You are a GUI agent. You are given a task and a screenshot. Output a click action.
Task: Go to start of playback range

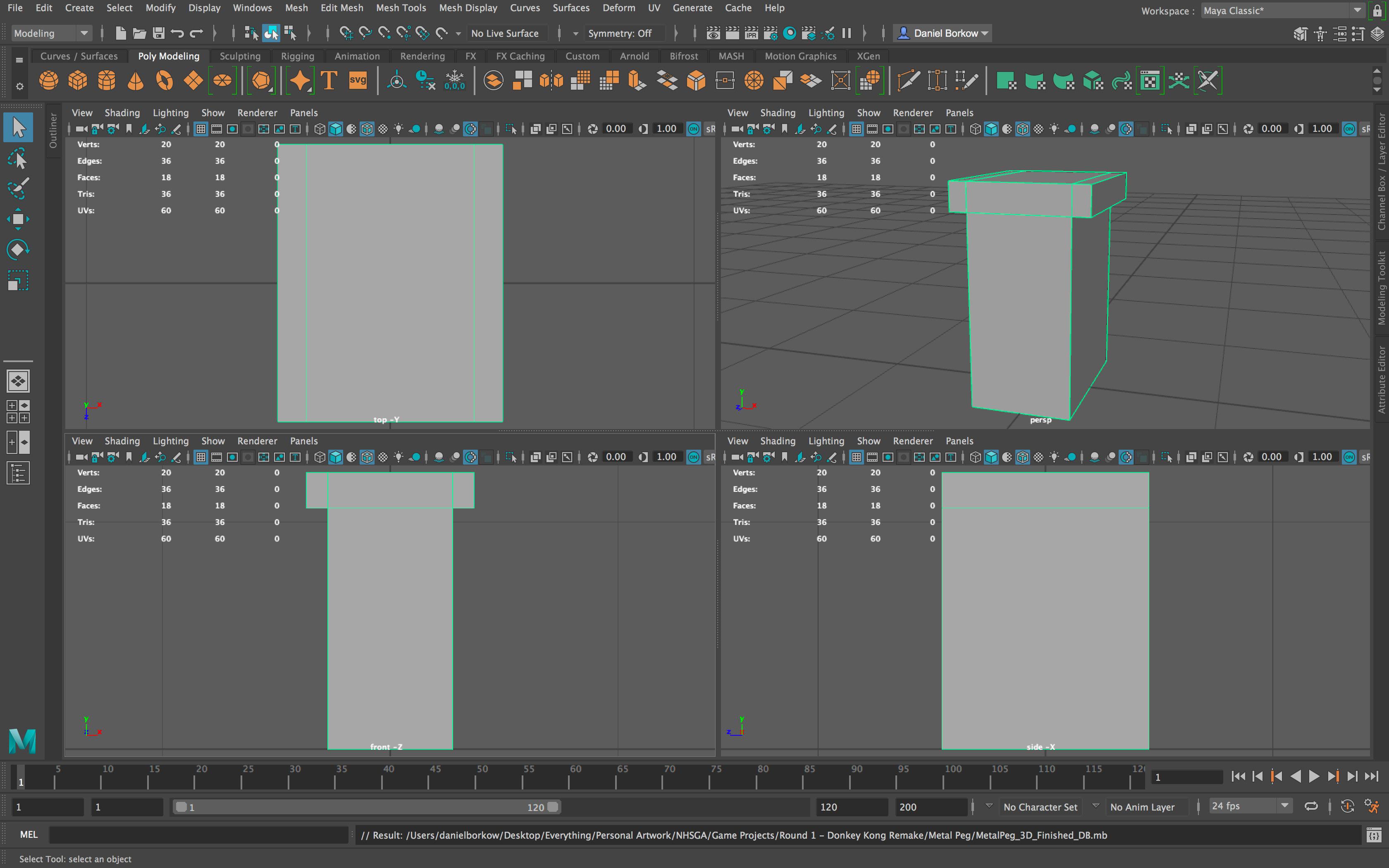point(1239,777)
